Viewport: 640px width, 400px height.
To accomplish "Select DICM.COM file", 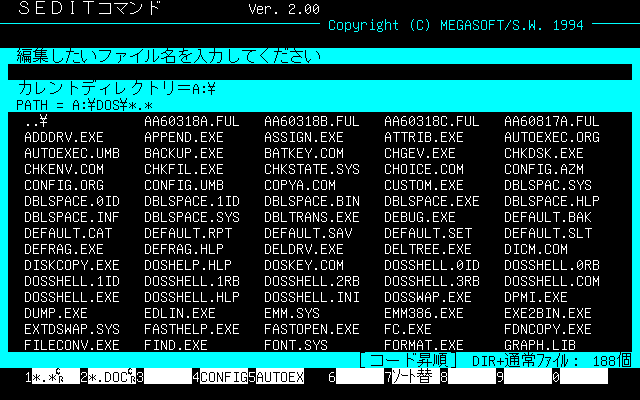I will click(536, 249).
